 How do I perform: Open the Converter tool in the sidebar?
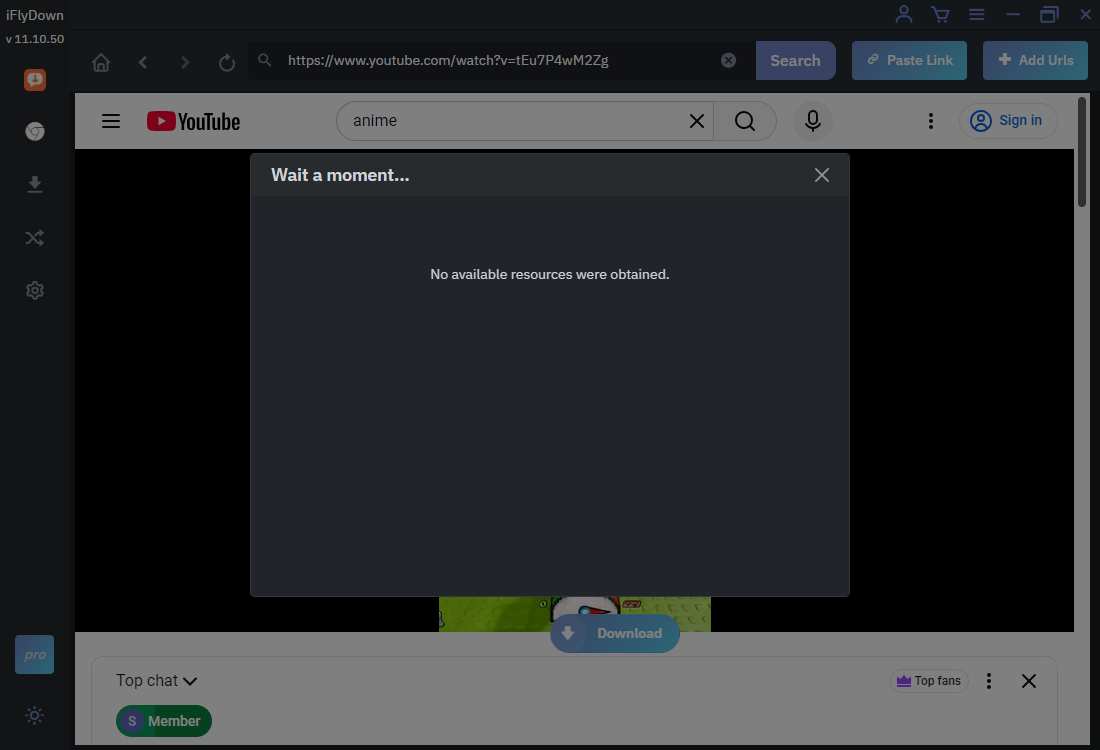coord(34,238)
